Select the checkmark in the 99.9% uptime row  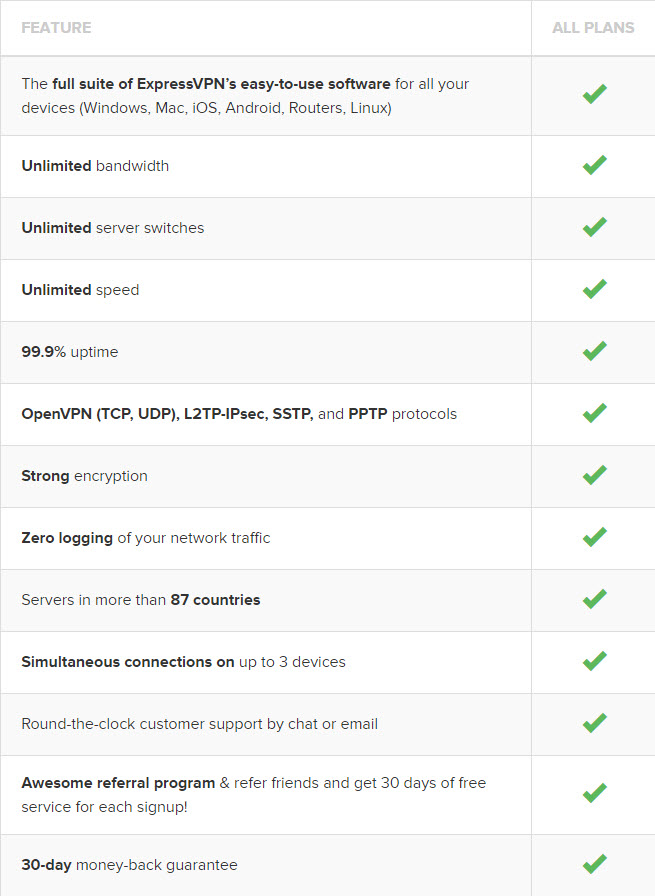594,351
